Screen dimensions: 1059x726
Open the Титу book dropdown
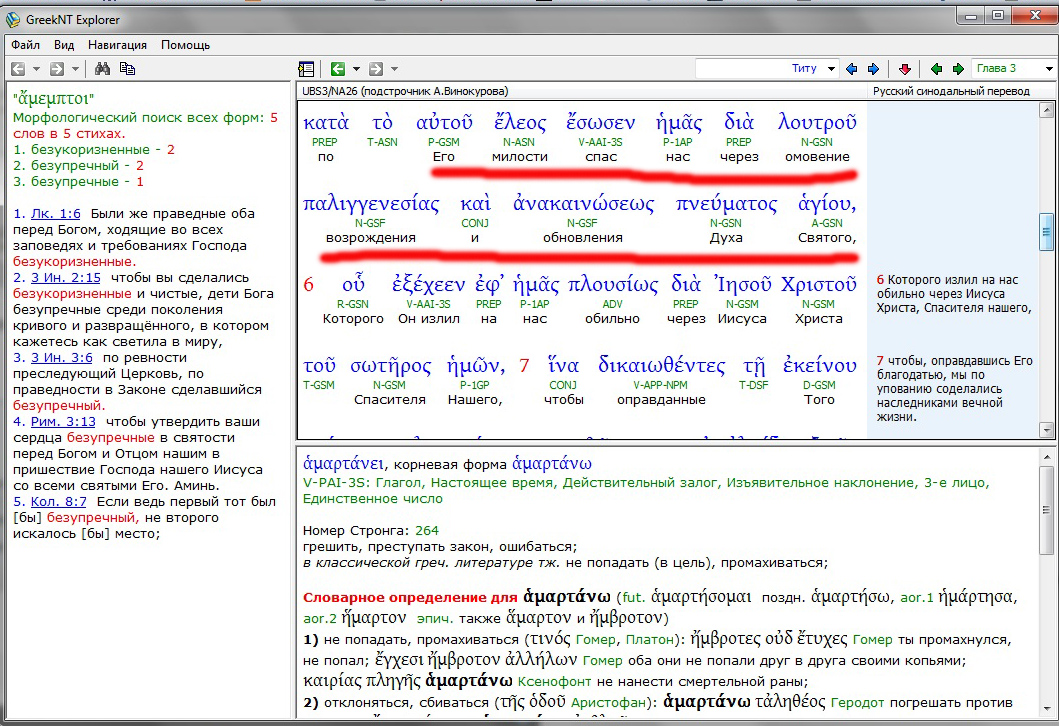(831, 69)
